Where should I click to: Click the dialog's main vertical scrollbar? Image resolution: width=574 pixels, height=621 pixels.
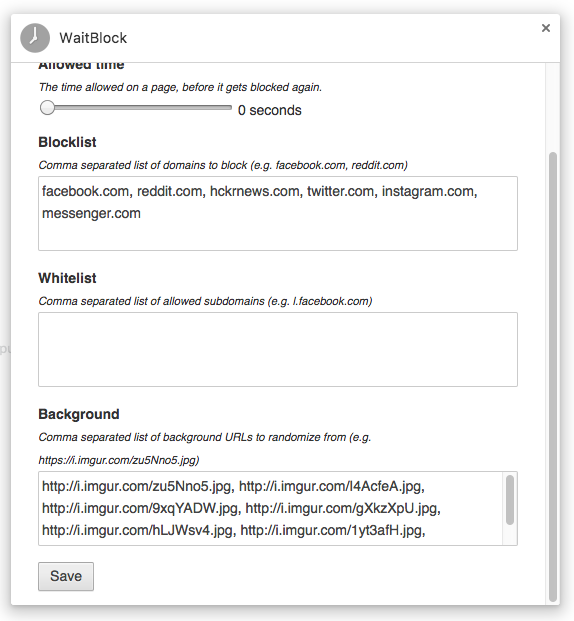tap(553, 376)
